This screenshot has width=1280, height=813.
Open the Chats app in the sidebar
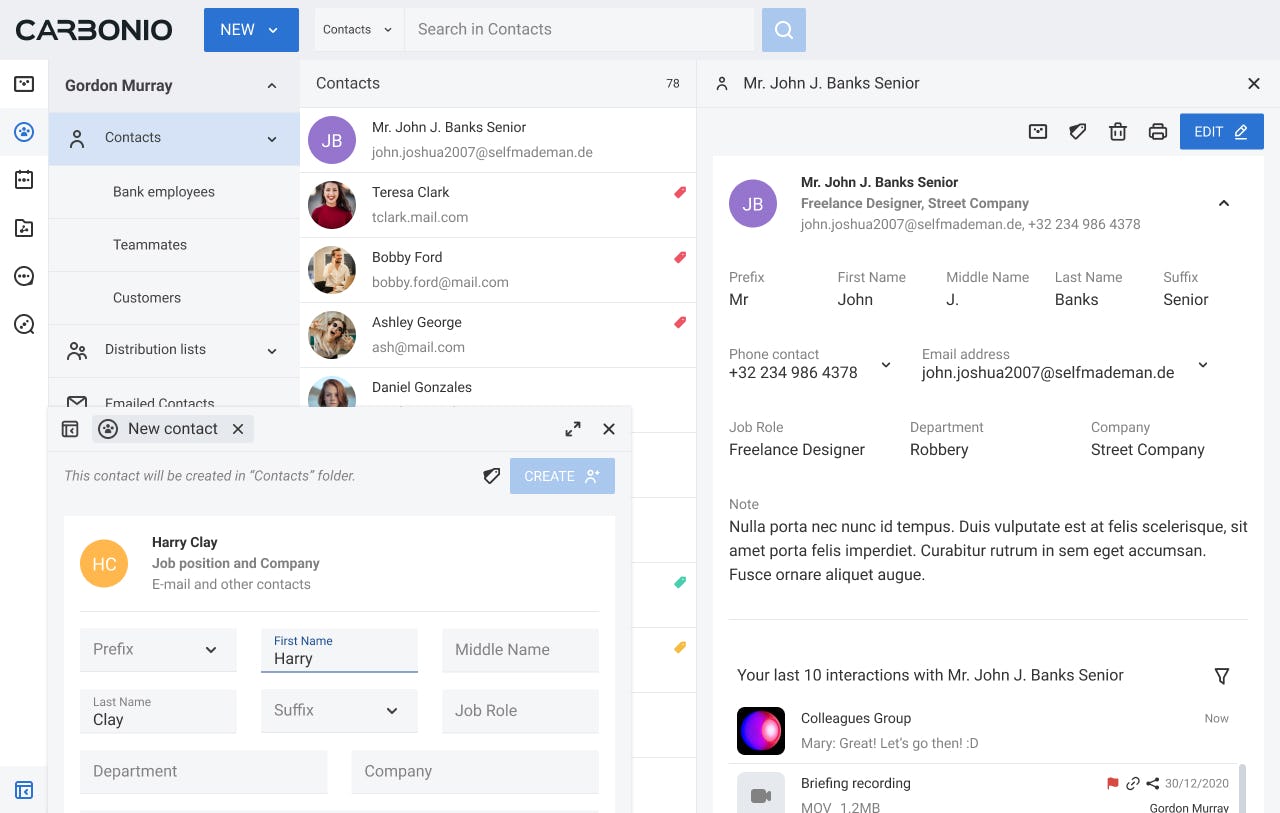pyautogui.click(x=24, y=276)
